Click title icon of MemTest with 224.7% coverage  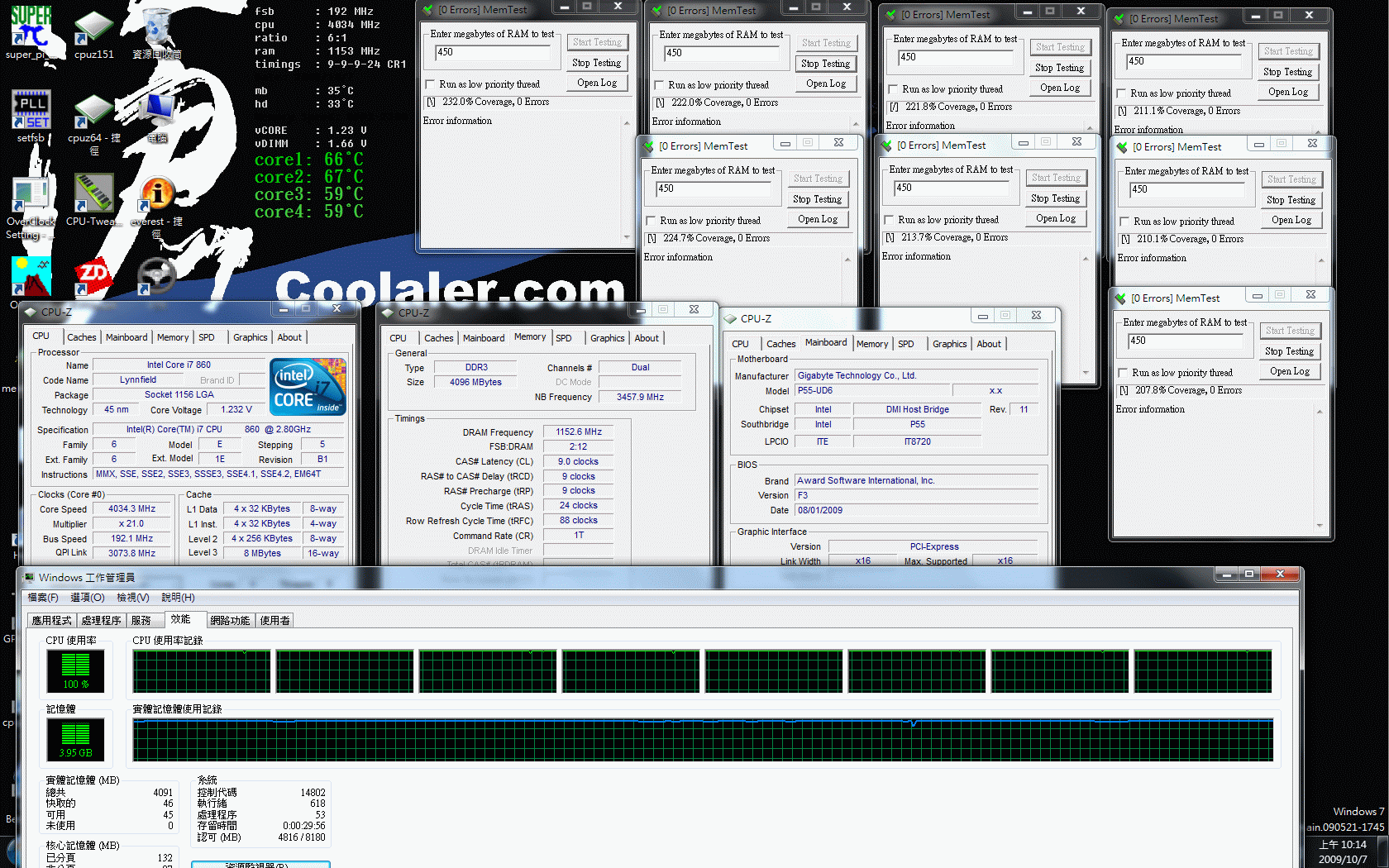tap(648, 145)
